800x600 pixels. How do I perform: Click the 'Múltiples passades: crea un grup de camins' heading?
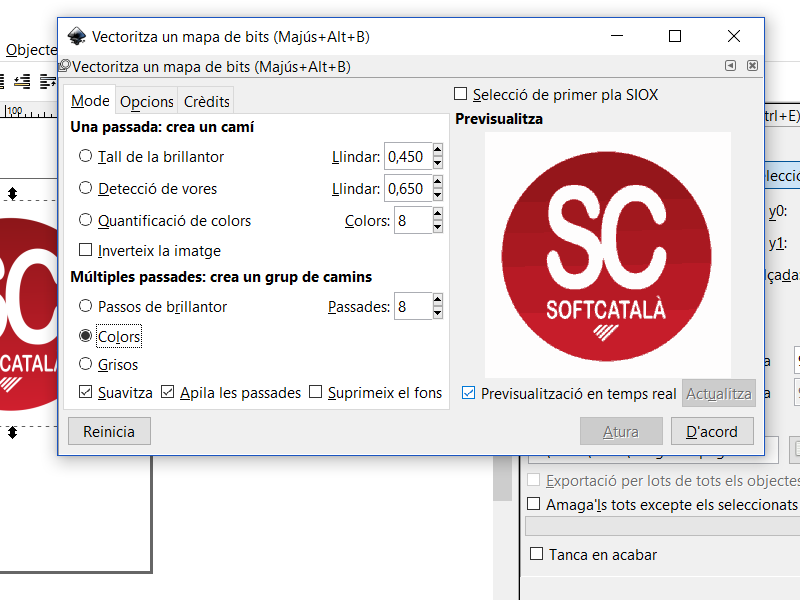[x=221, y=277]
